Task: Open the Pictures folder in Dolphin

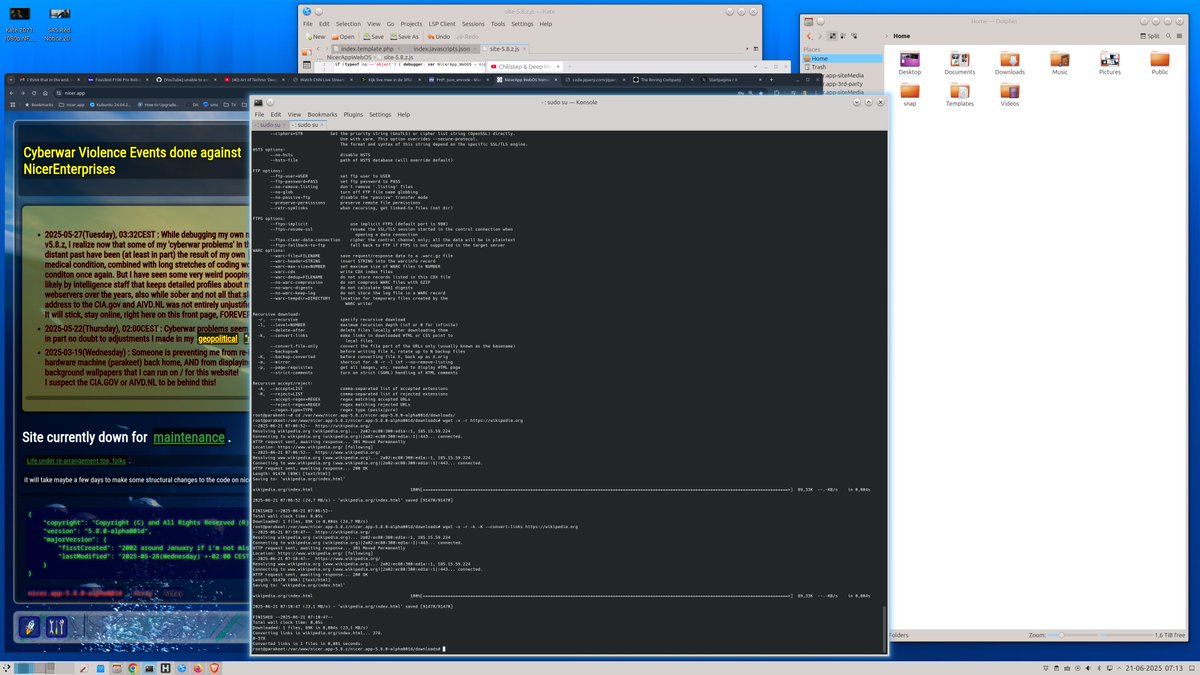Action: click(1110, 62)
